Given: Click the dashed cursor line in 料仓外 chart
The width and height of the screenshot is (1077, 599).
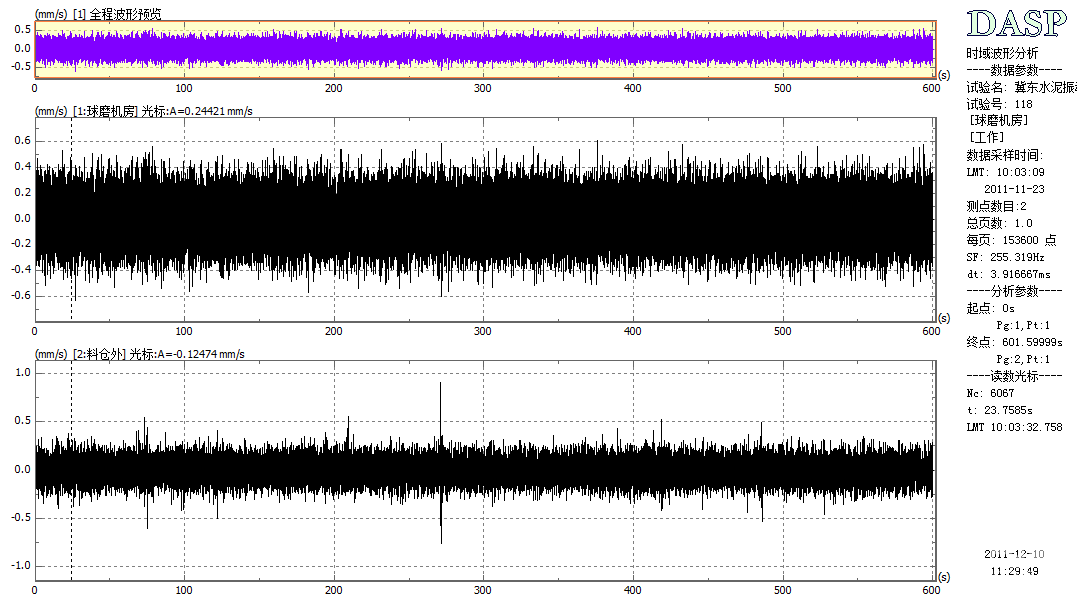Looking at the screenshot, I should (x=71, y=471).
